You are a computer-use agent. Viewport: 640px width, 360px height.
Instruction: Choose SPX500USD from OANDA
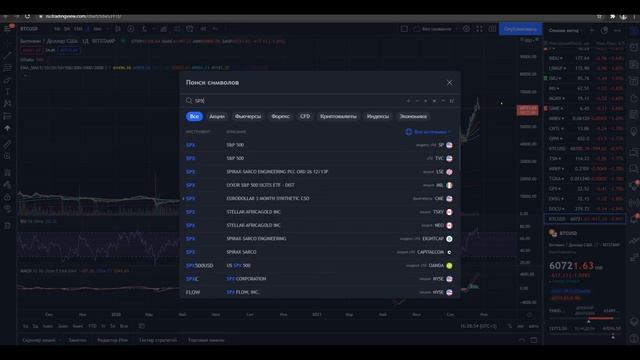point(320,266)
